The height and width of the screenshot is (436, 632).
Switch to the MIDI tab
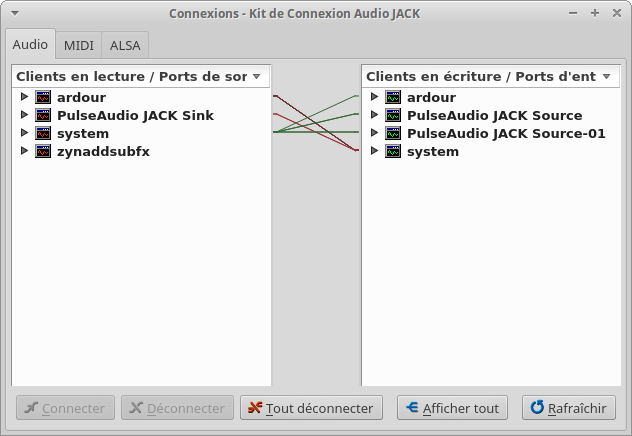tap(79, 46)
